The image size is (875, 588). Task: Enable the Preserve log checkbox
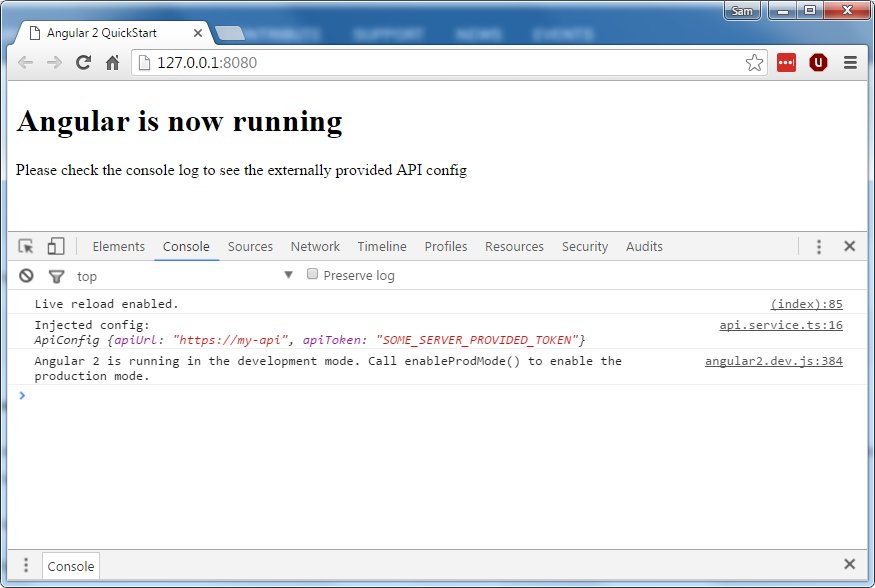312,274
